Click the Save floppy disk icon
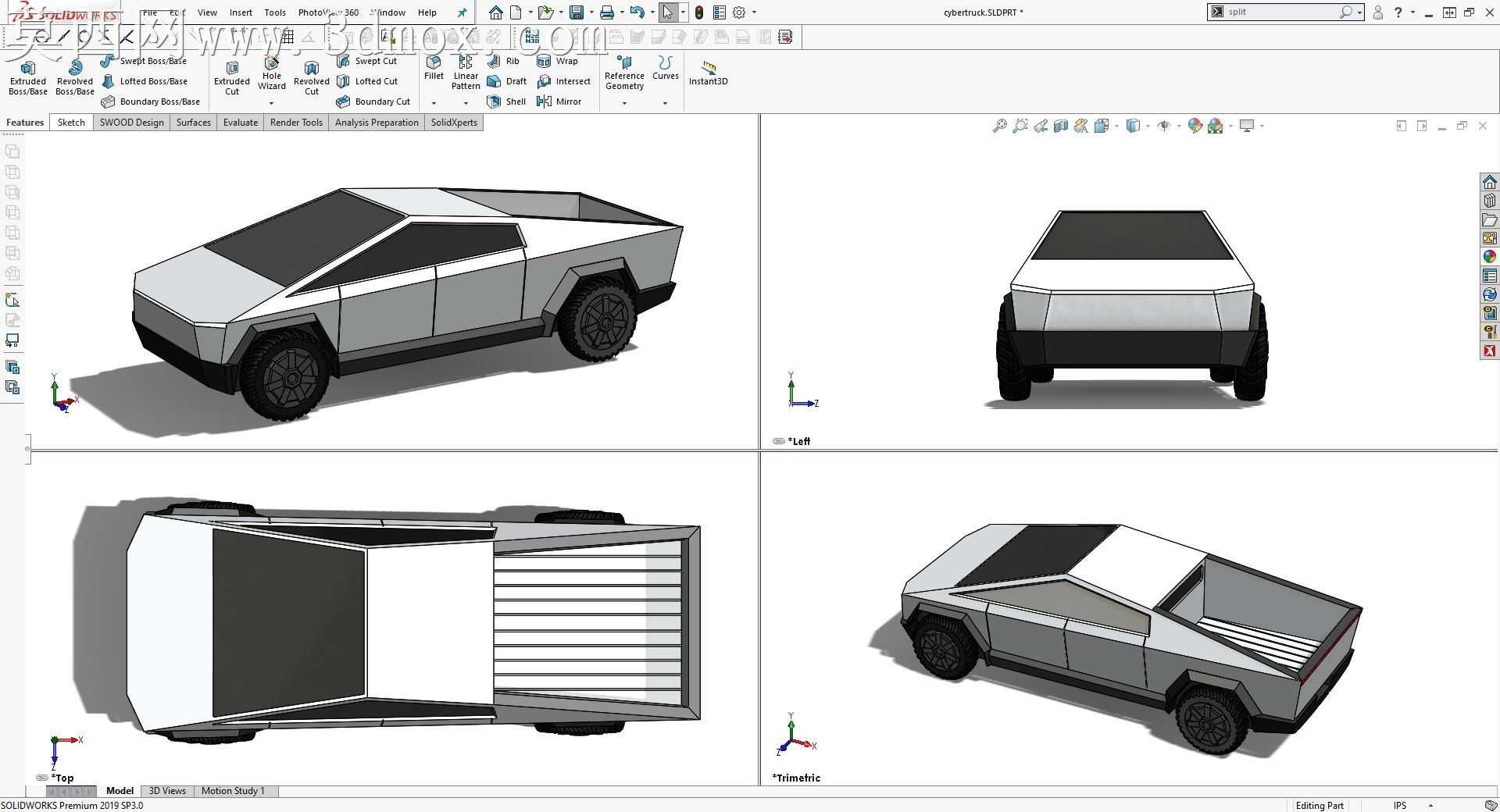Image resolution: width=1500 pixels, height=812 pixels. click(577, 12)
